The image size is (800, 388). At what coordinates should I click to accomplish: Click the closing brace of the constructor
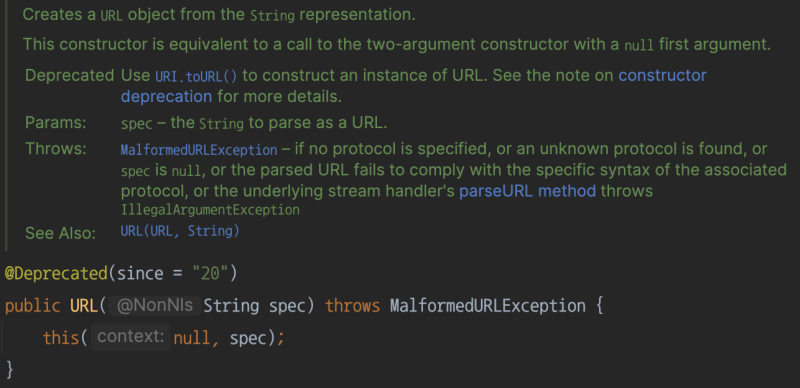point(9,369)
